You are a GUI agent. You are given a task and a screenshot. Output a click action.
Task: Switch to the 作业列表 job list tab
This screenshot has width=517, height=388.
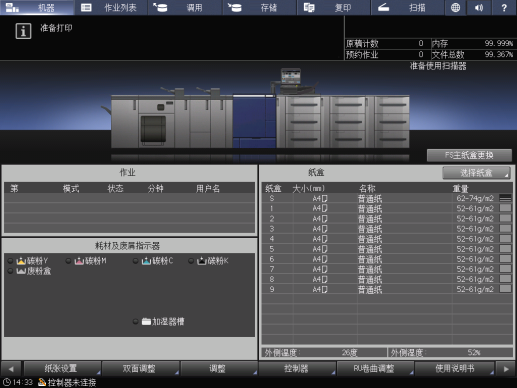[x=111, y=7]
